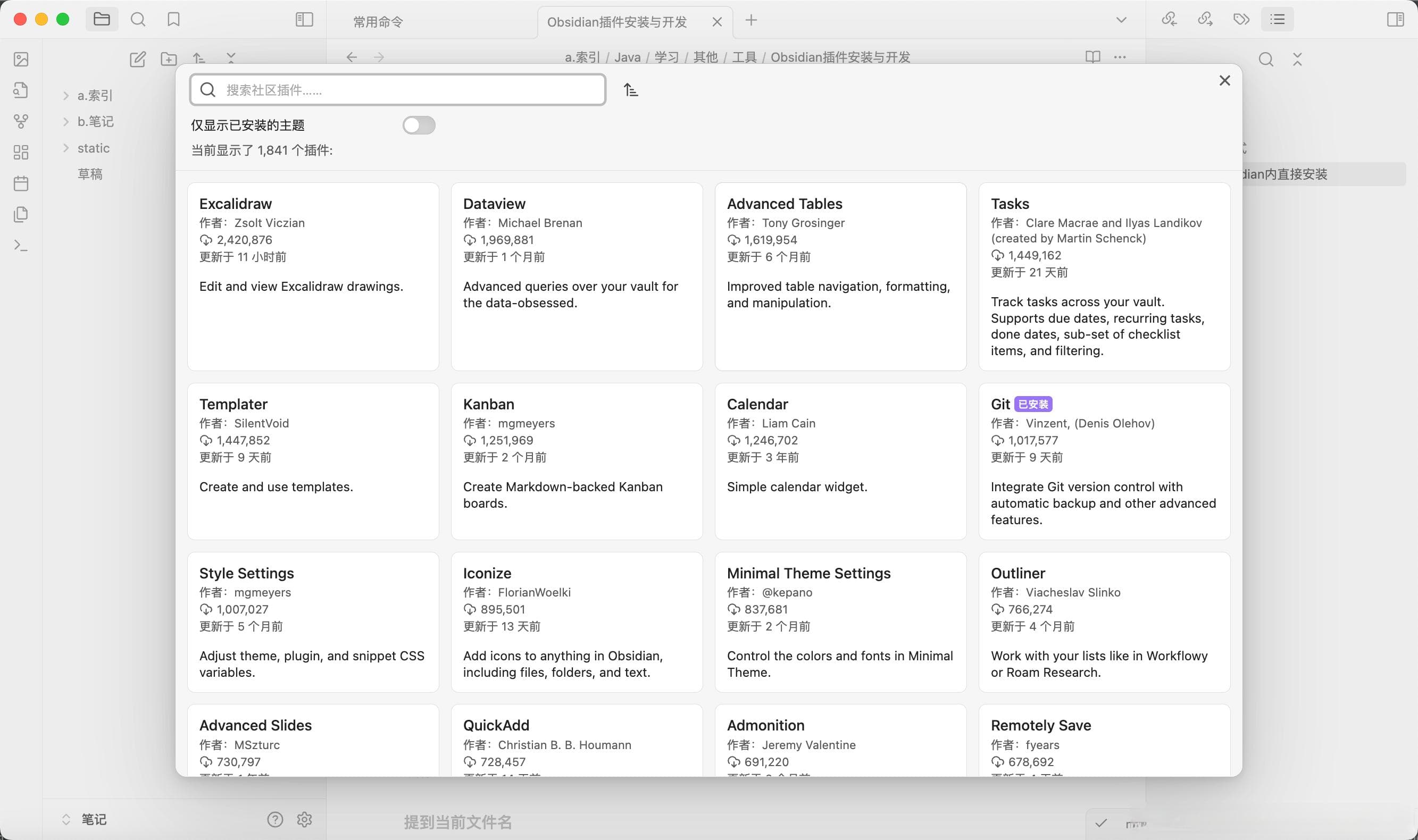The height and width of the screenshot is (840, 1418).
Task: Open Advanced Tables plugin card
Action: point(841,277)
